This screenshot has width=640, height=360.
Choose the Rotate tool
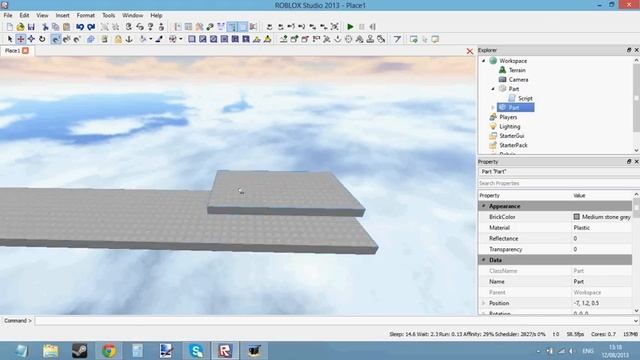pyautogui.click(x=42, y=39)
